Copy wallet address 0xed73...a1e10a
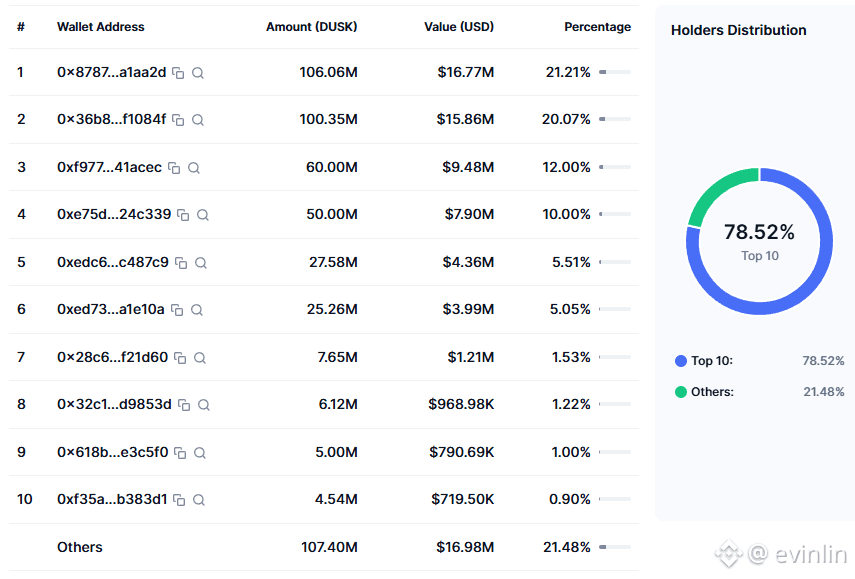The width and height of the screenshot is (855, 579). (x=177, y=310)
